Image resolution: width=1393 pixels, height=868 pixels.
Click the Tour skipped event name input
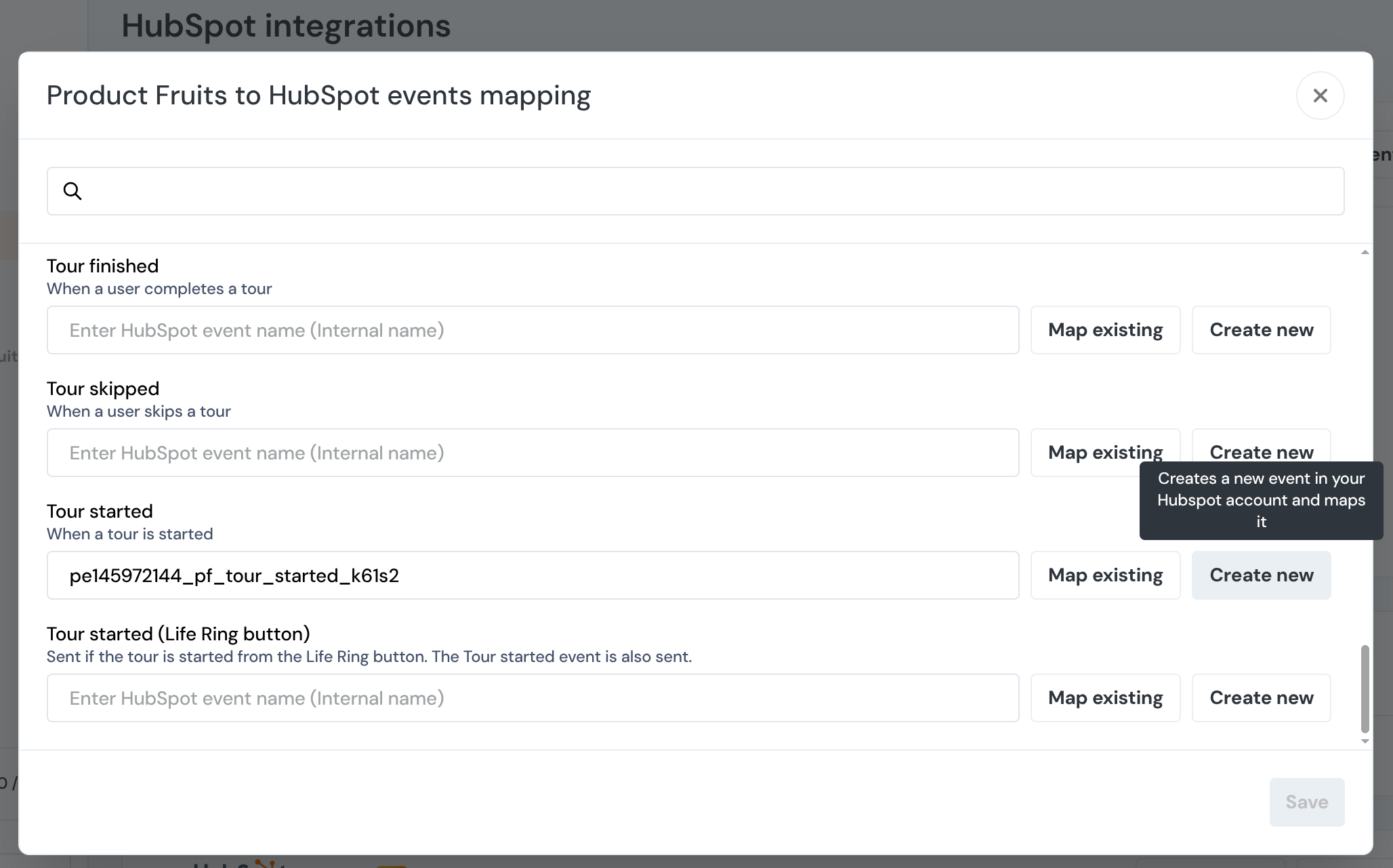coord(533,453)
